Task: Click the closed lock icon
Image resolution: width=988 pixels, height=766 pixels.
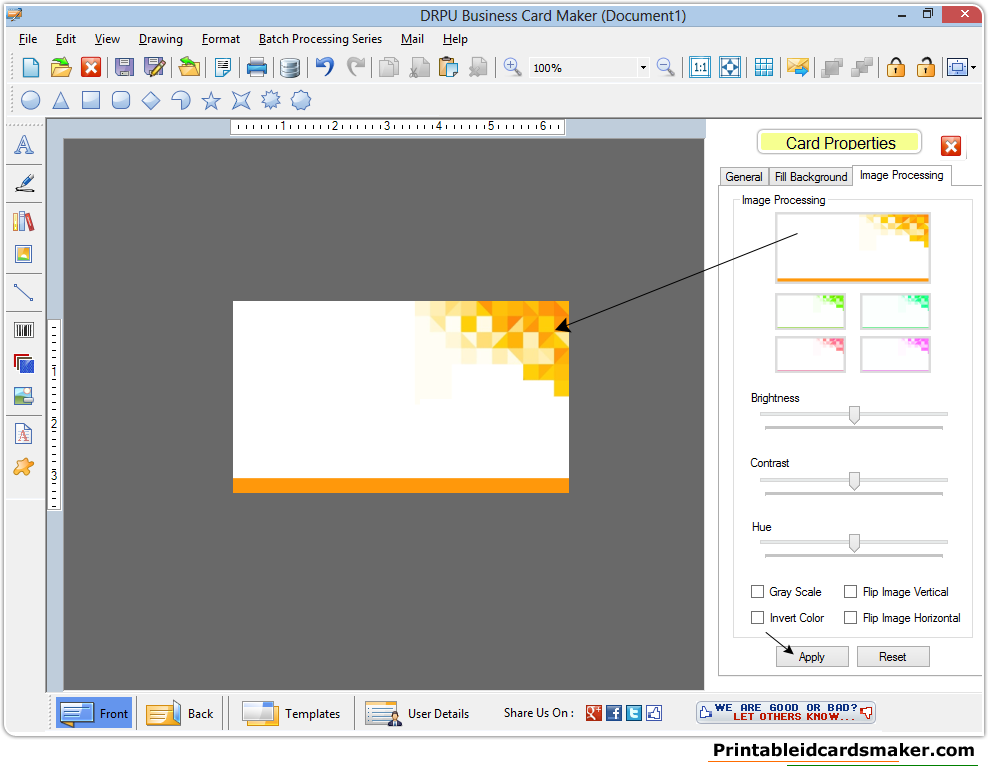Action: (x=896, y=67)
